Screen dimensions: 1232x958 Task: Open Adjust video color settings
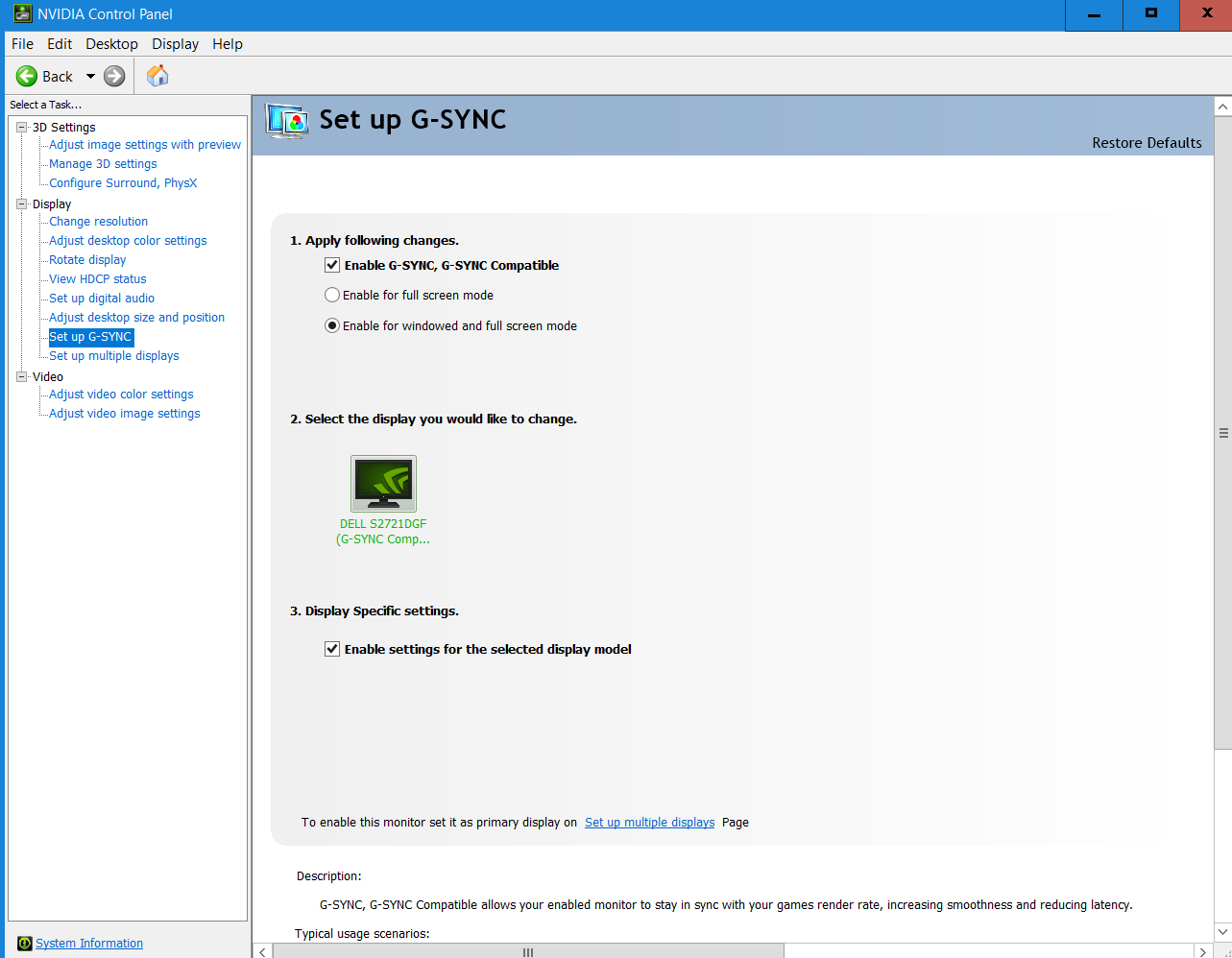tap(121, 395)
